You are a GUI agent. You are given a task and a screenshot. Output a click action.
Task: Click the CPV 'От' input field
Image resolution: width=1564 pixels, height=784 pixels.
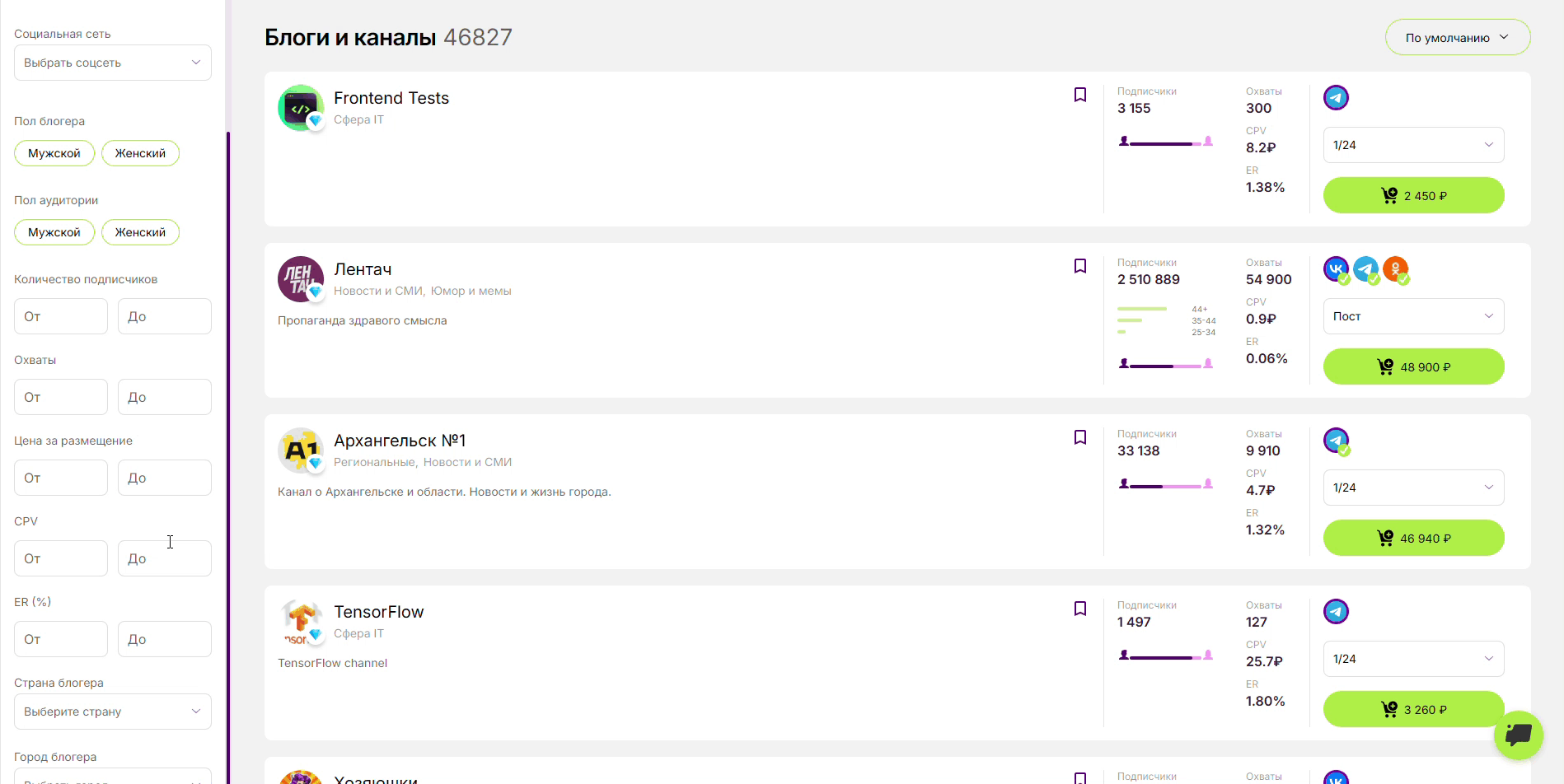(x=61, y=558)
